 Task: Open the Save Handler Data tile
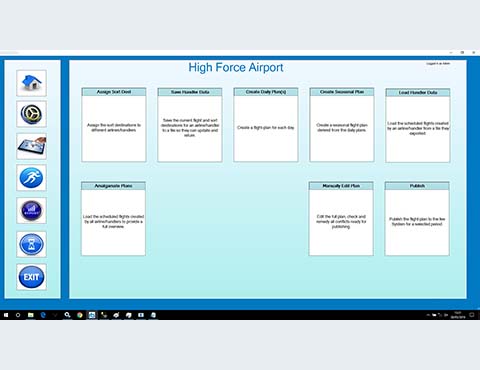190,125
